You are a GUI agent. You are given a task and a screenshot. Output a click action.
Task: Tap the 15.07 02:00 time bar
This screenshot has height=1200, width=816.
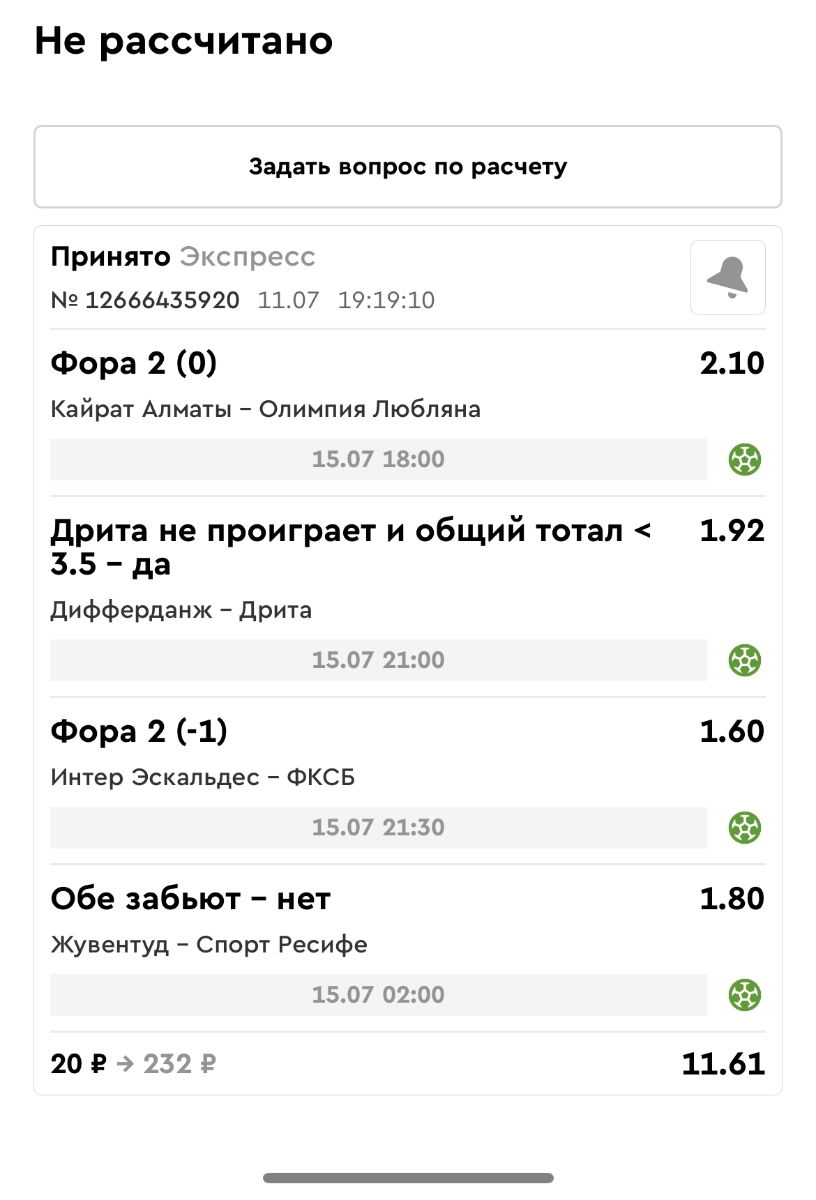click(x=378, y=995)
